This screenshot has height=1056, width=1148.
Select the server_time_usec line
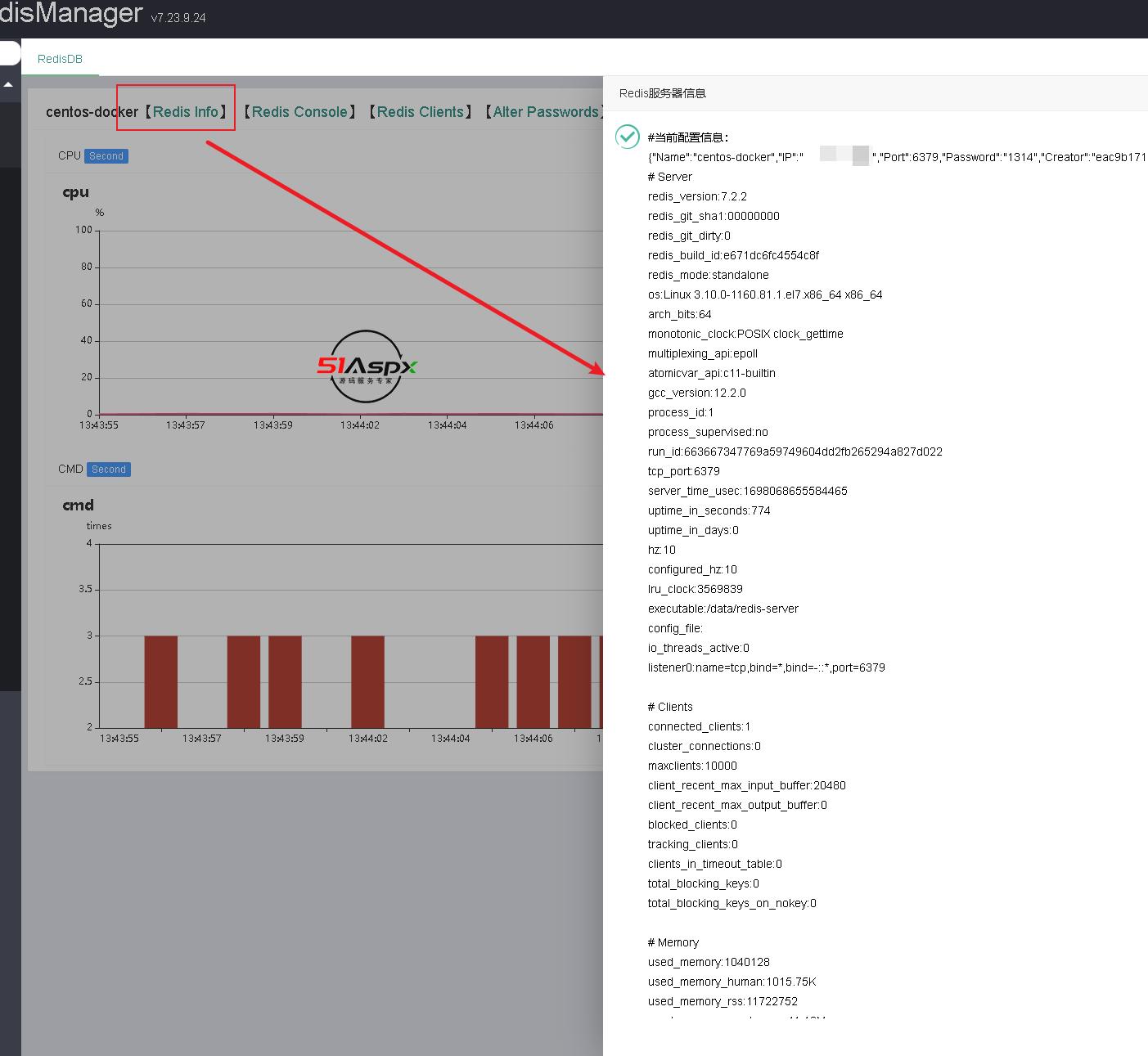(748, 491)
